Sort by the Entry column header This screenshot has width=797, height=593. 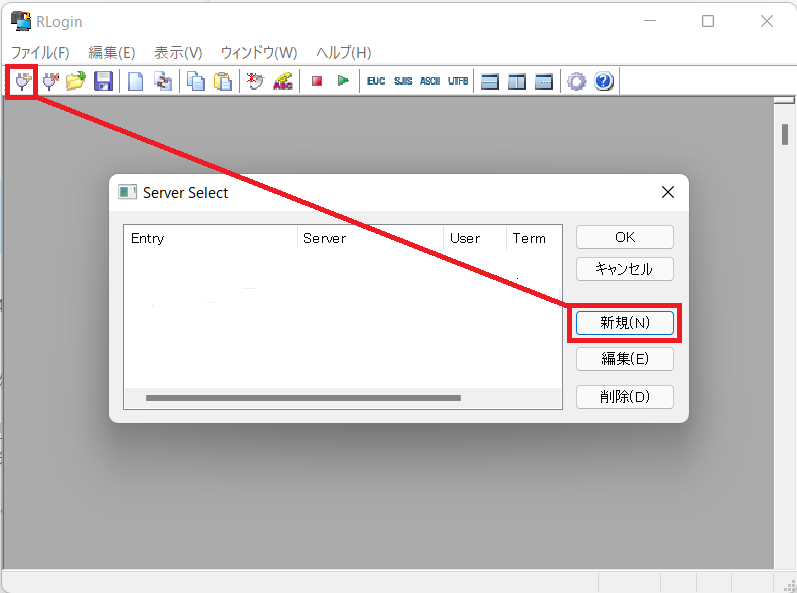click(210, 238)
